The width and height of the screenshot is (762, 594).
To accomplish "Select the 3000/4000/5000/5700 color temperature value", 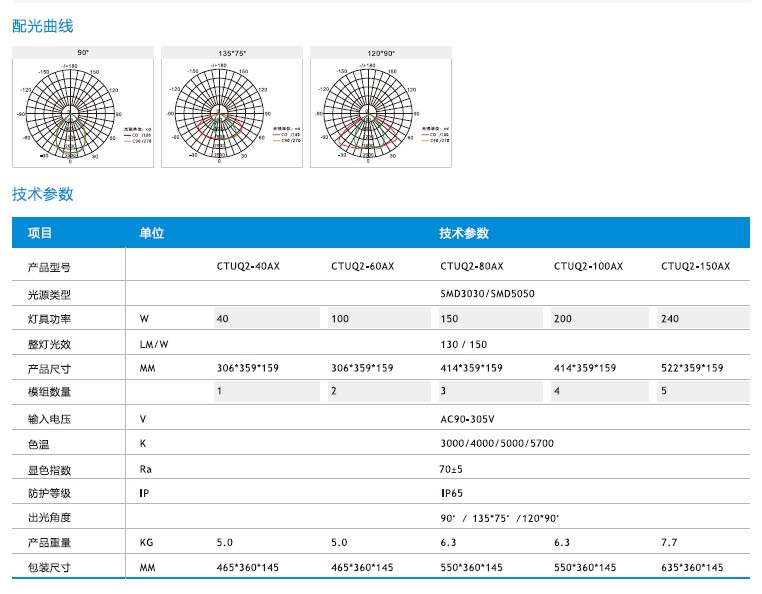I will coord(497,443).
